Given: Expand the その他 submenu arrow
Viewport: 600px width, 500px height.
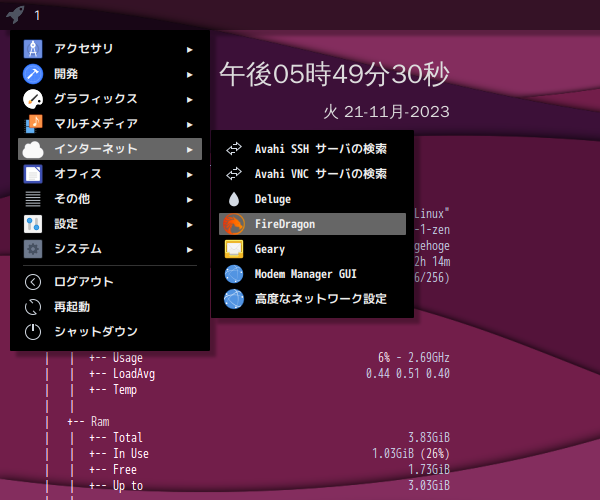Looking at the screenshot, I should click(x=189, y=199).
